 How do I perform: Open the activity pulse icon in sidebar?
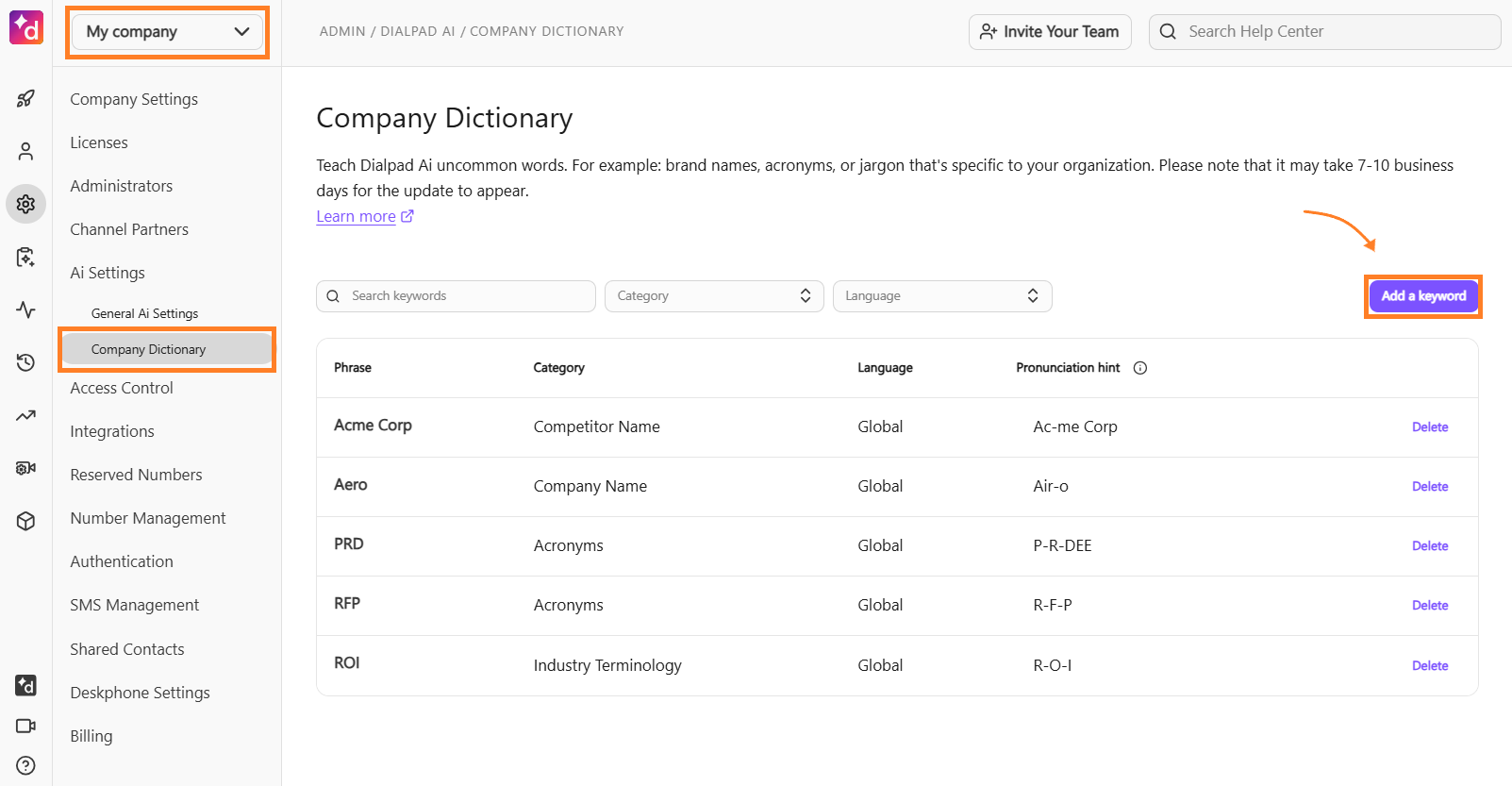coord(25,309)
